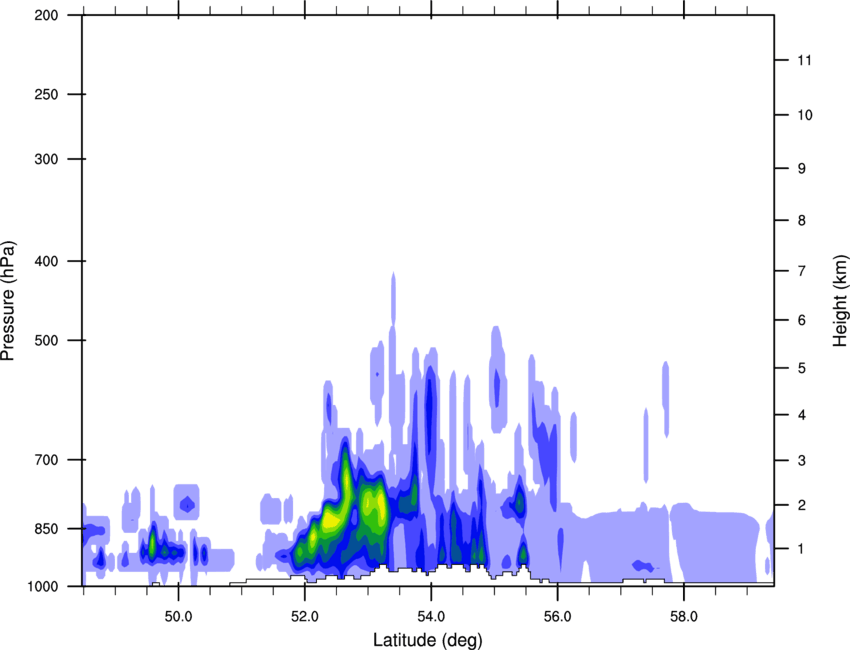Click latitude tick label 50.0

pos(178,617)
